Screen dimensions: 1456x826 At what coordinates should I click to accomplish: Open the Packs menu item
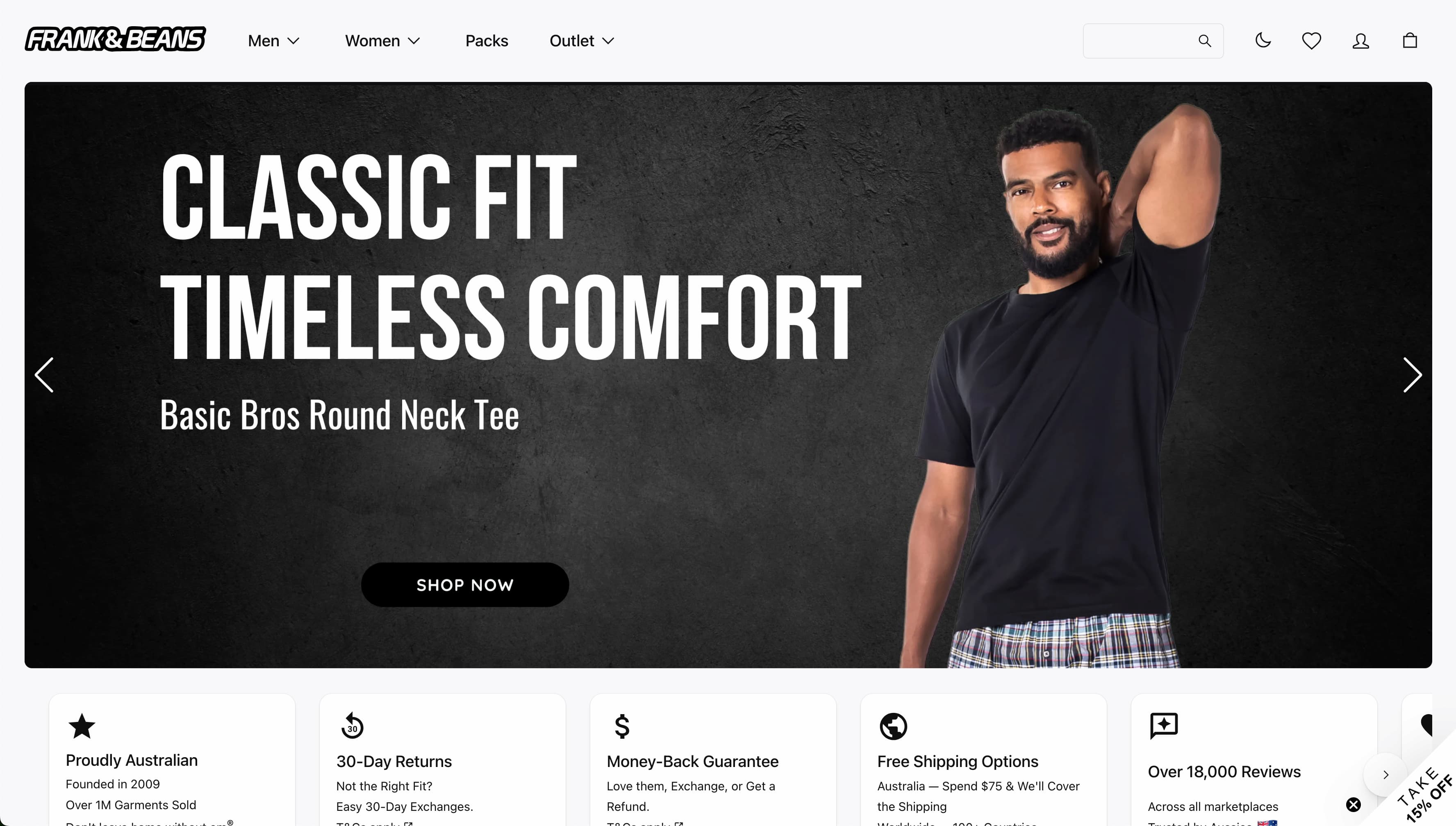click(x=486, y=41)
